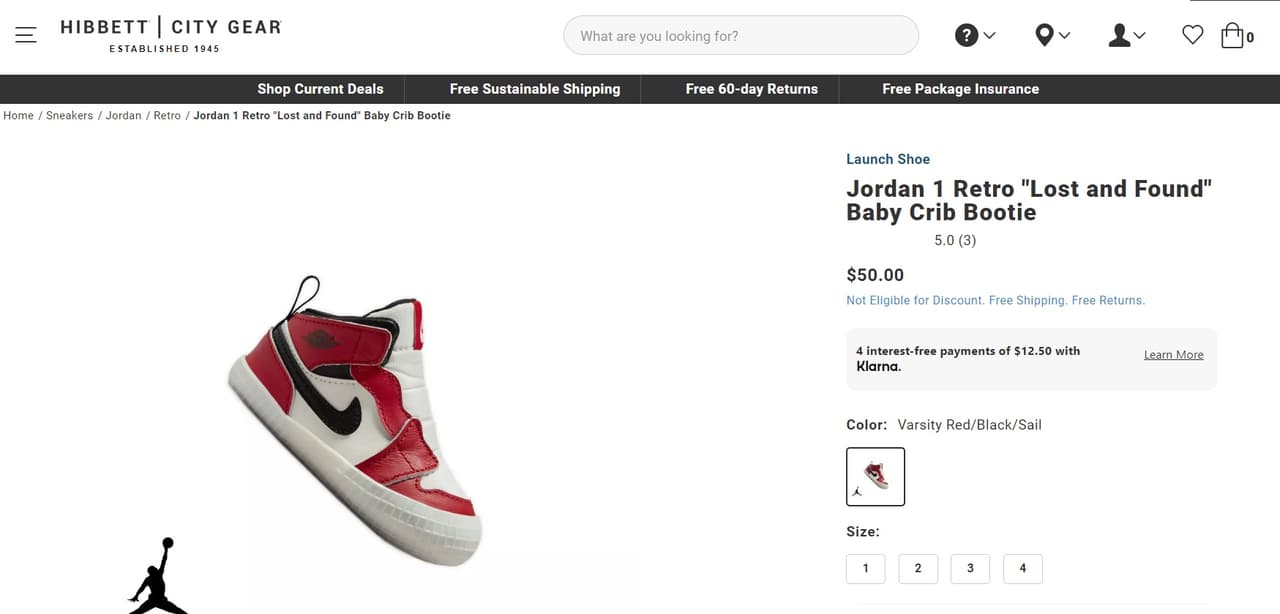Choose size 2 option
This screenshot has width=1280, height=614.
point(917,568)
